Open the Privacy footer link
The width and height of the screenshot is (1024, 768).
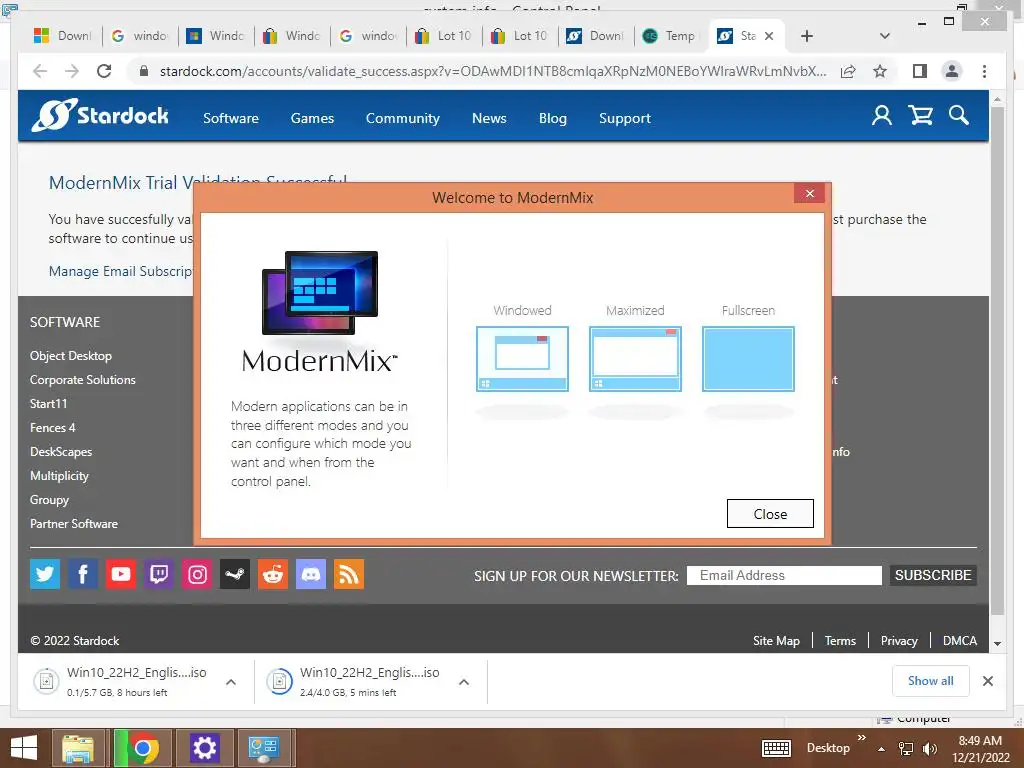click(x=899, y=641)
